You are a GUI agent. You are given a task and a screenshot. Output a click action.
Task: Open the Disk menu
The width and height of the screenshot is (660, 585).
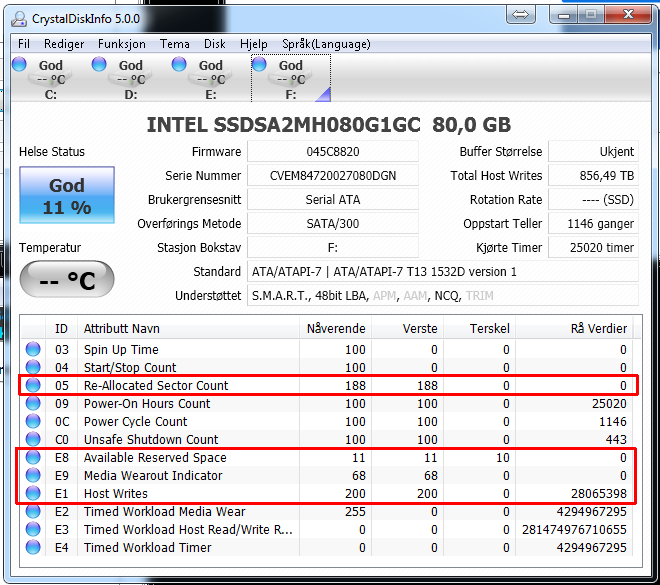pos(215,44)
